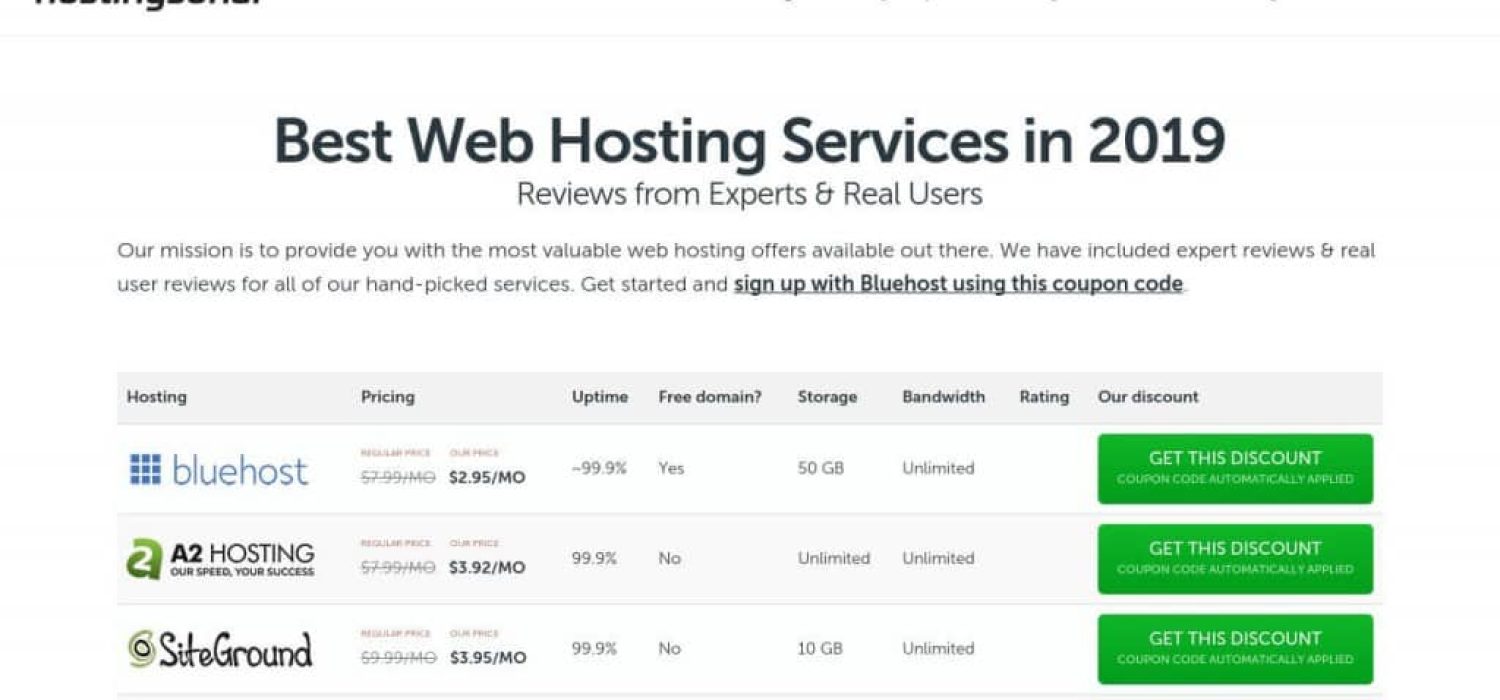This screenshot has height=700, width=1500.
Task: Click the Bluehost logo
Action: [219, 469]
